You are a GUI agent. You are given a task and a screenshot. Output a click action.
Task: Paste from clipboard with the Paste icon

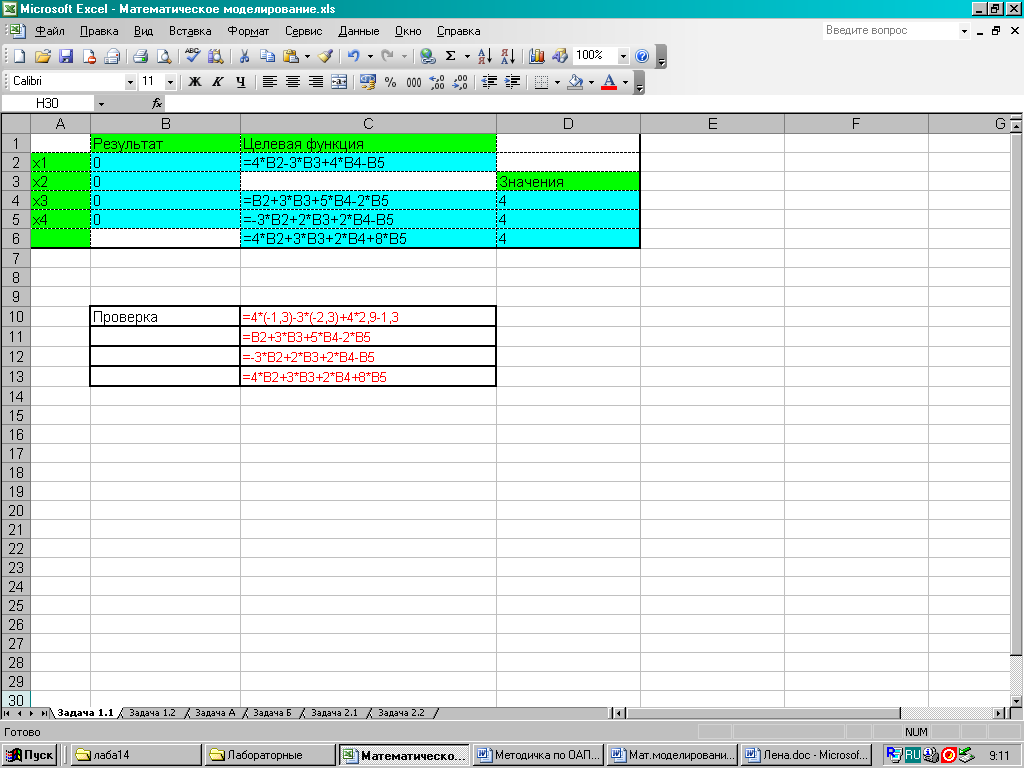(291, 56)
